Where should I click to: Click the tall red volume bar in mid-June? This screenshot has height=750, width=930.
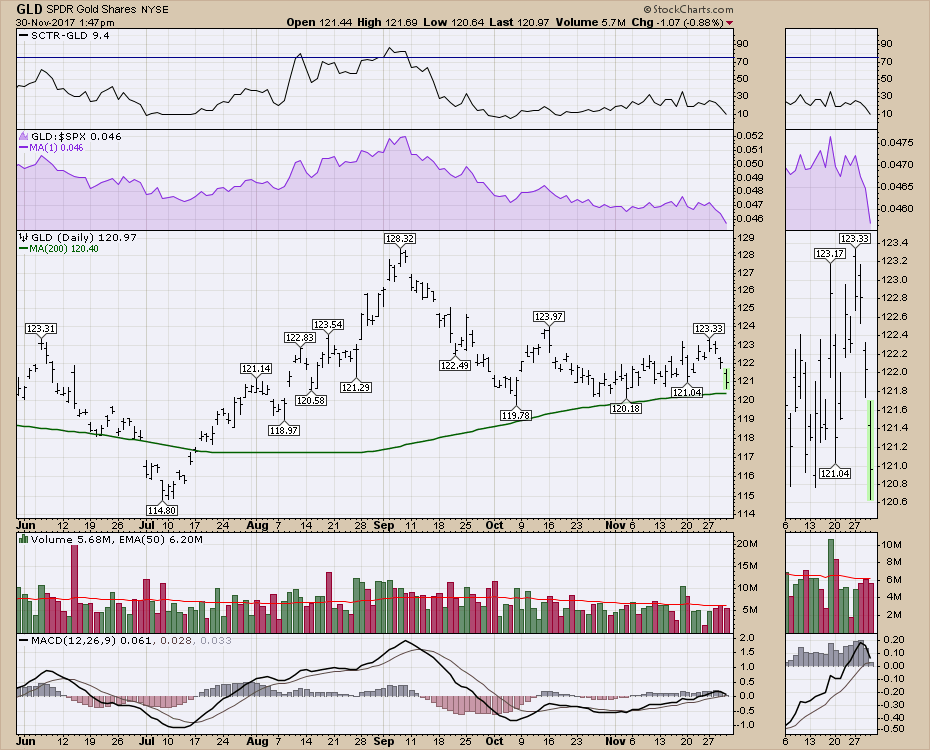pyautogui.click(x=74, y=589)
